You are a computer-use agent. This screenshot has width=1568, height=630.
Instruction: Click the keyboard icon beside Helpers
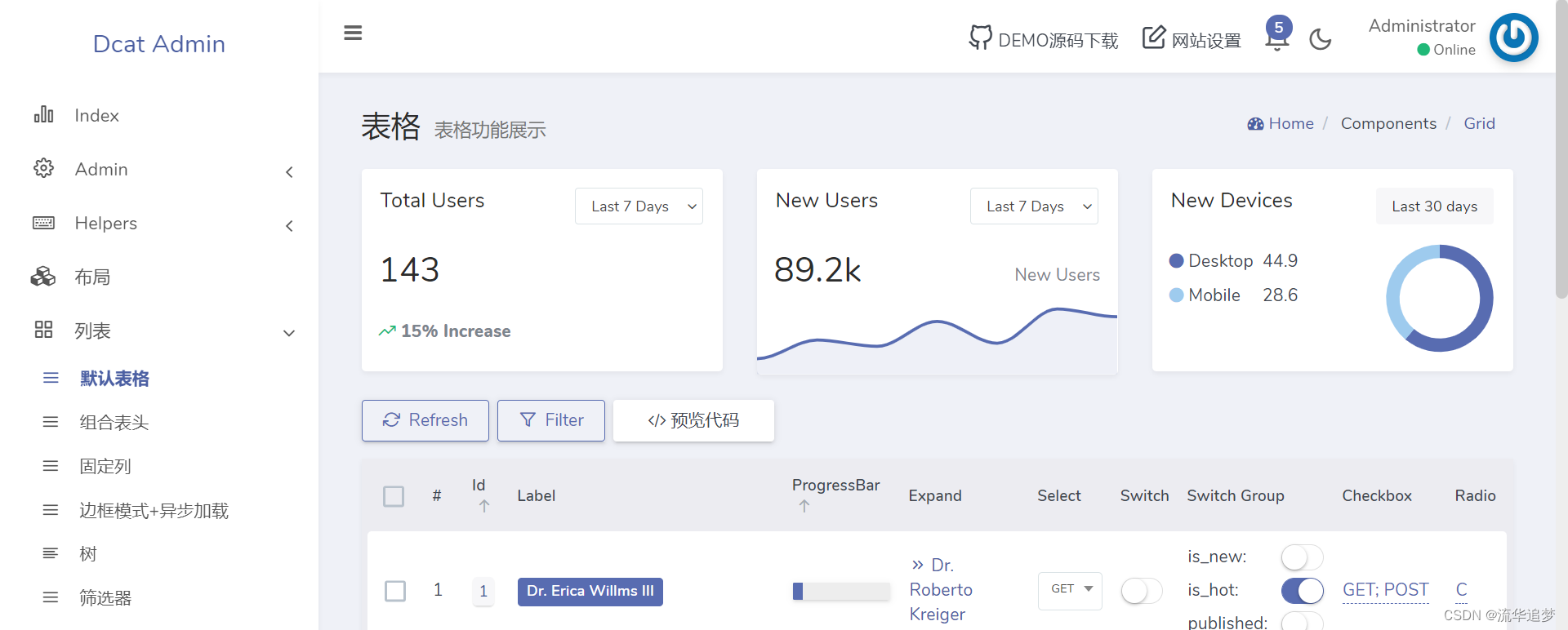tap(43, 223)
